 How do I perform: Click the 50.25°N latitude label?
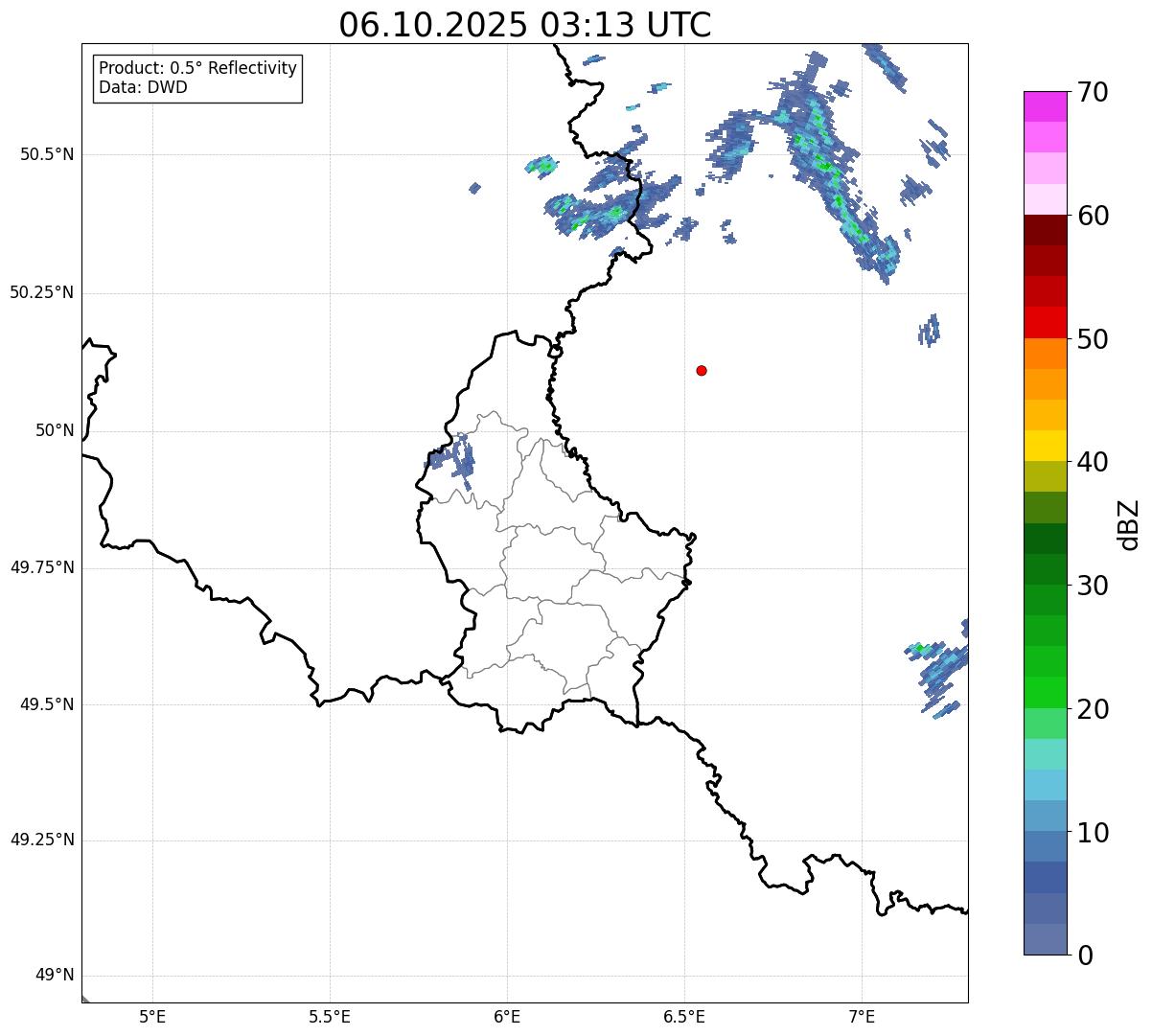click(42, 292)
